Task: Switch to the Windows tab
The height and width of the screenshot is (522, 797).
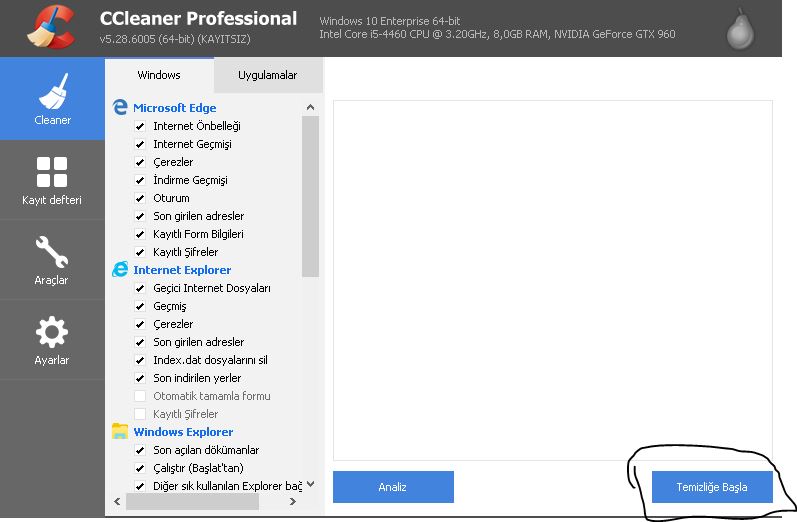Action: 159,75
